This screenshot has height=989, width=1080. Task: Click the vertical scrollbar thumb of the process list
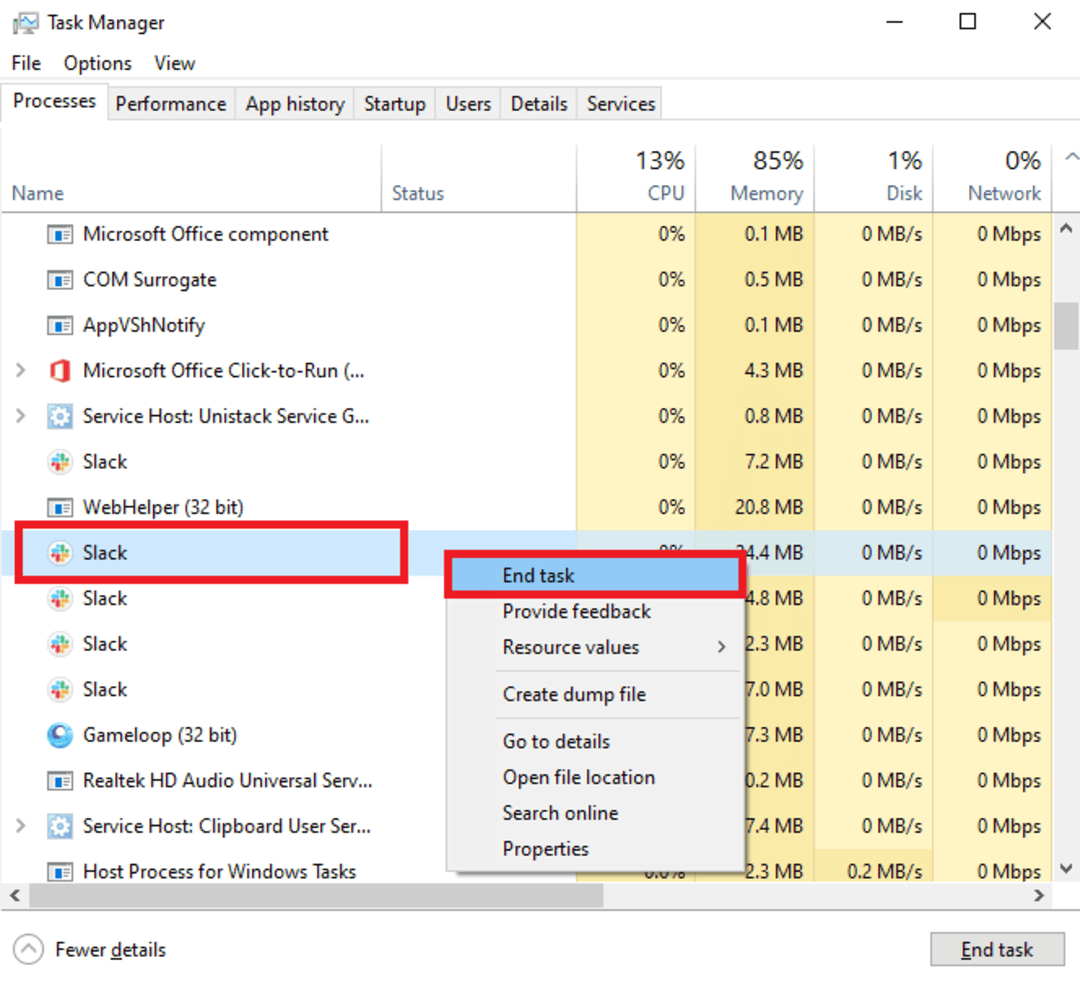coord(1066,326)
